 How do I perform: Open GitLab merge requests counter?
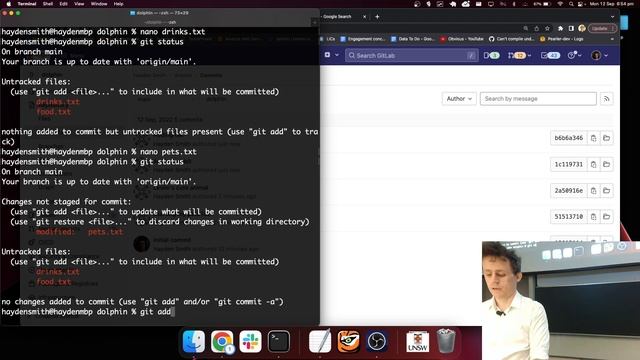click(x=519, y=55)
